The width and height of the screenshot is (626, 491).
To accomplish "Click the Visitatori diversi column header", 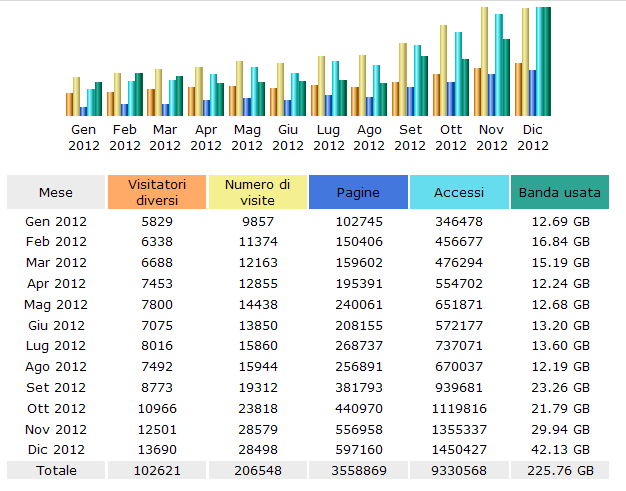I will coord(157,192).
